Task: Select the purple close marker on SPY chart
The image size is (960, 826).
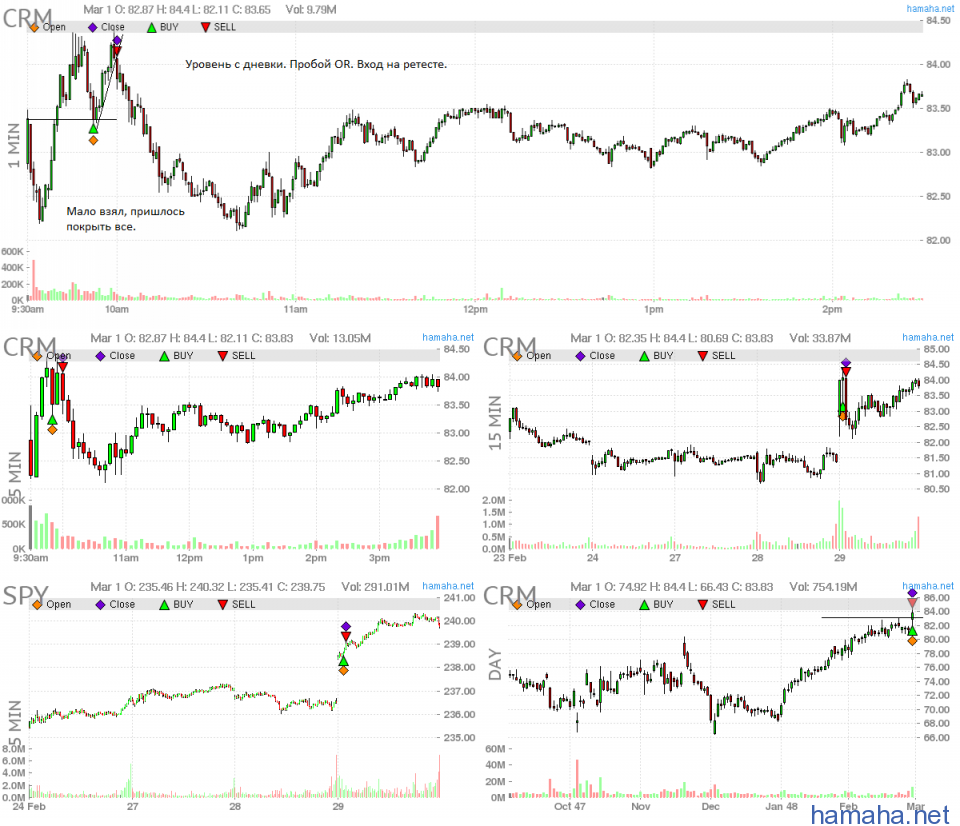Action: coord(346,626)
